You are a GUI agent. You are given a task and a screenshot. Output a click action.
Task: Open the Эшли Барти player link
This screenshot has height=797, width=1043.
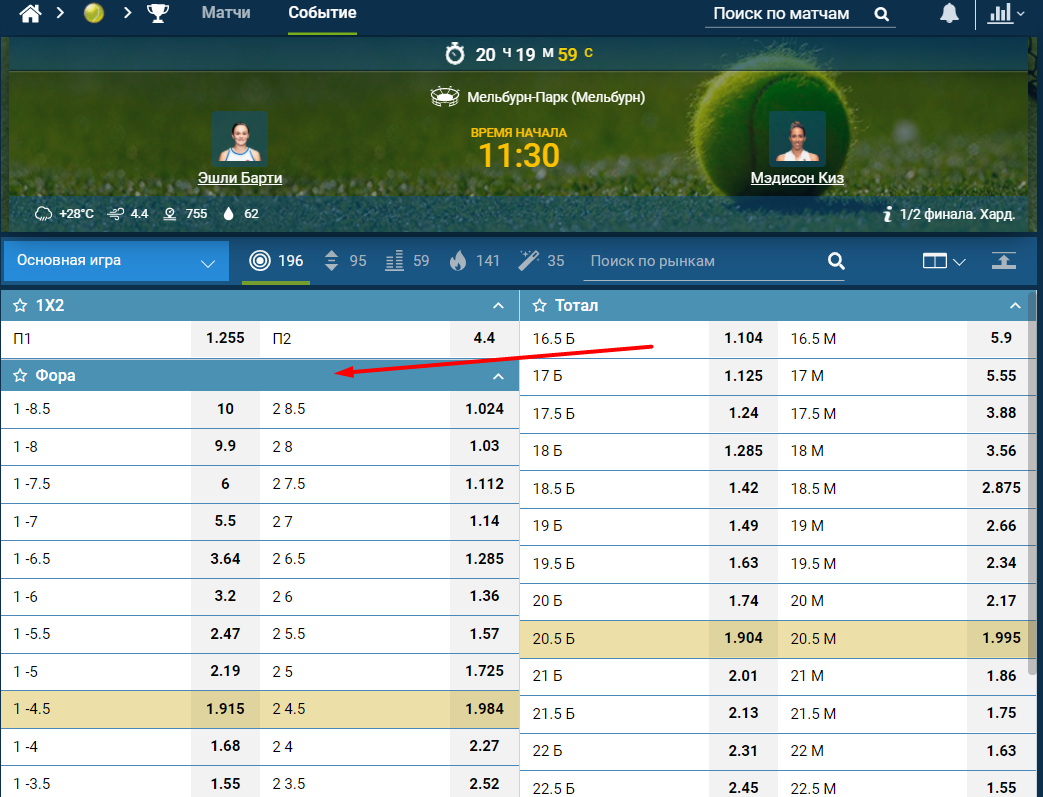click(x=240, y=178)
